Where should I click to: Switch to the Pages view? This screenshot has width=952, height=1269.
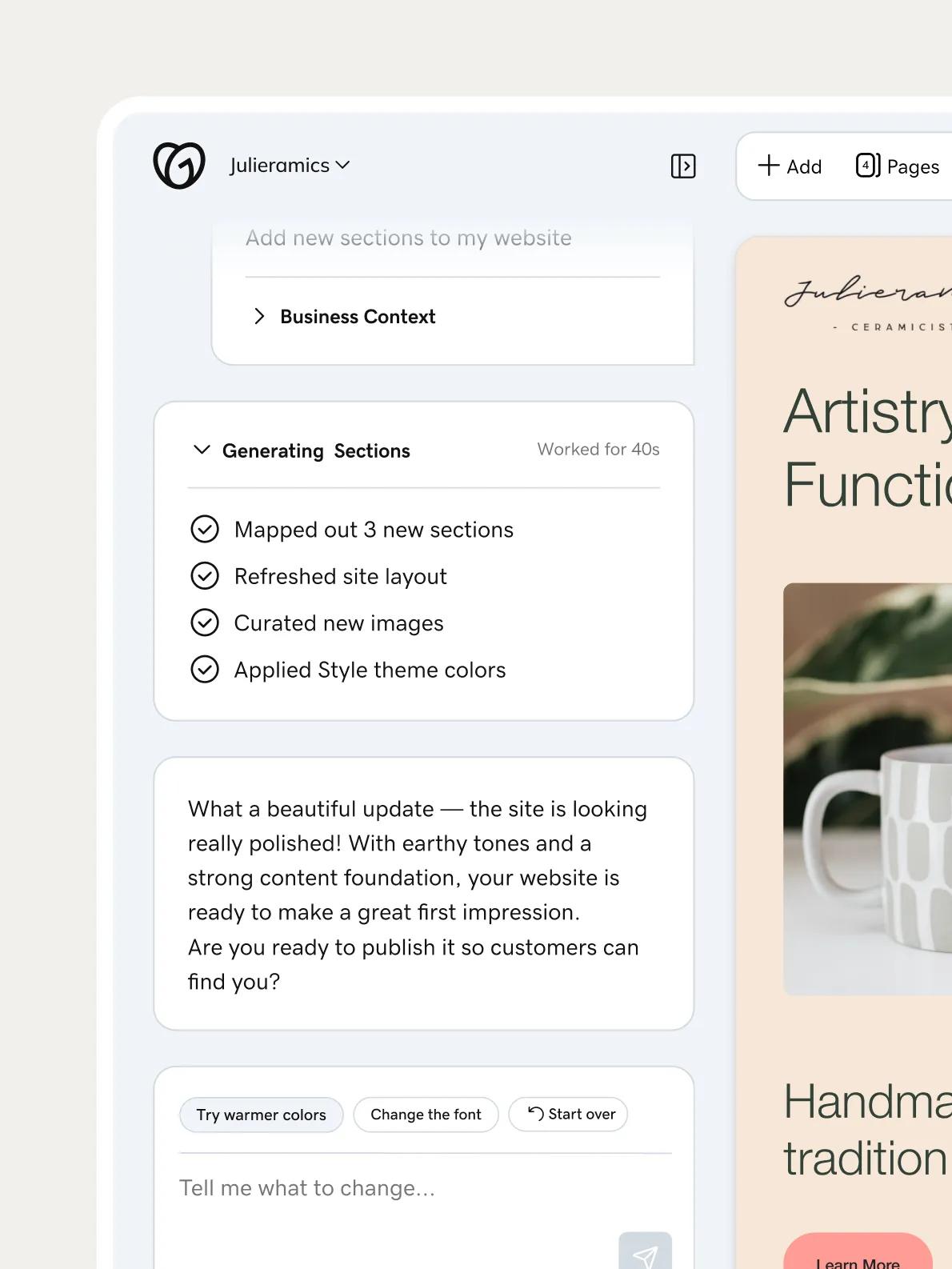coord(898,166)
